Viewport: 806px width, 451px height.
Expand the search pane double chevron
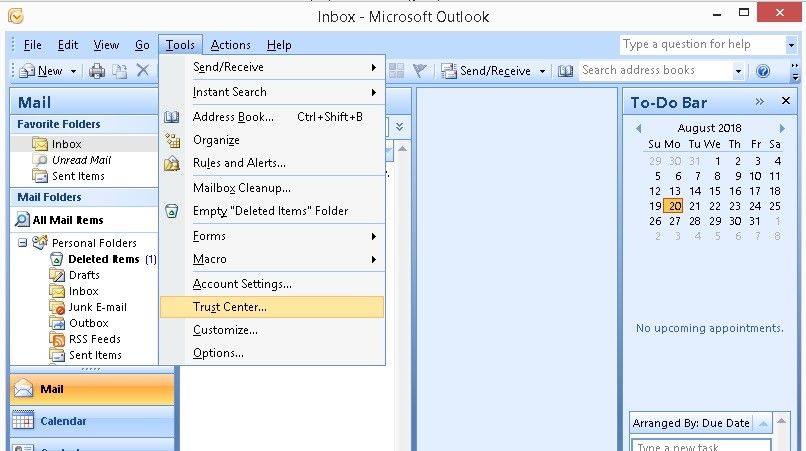(399, 126)
